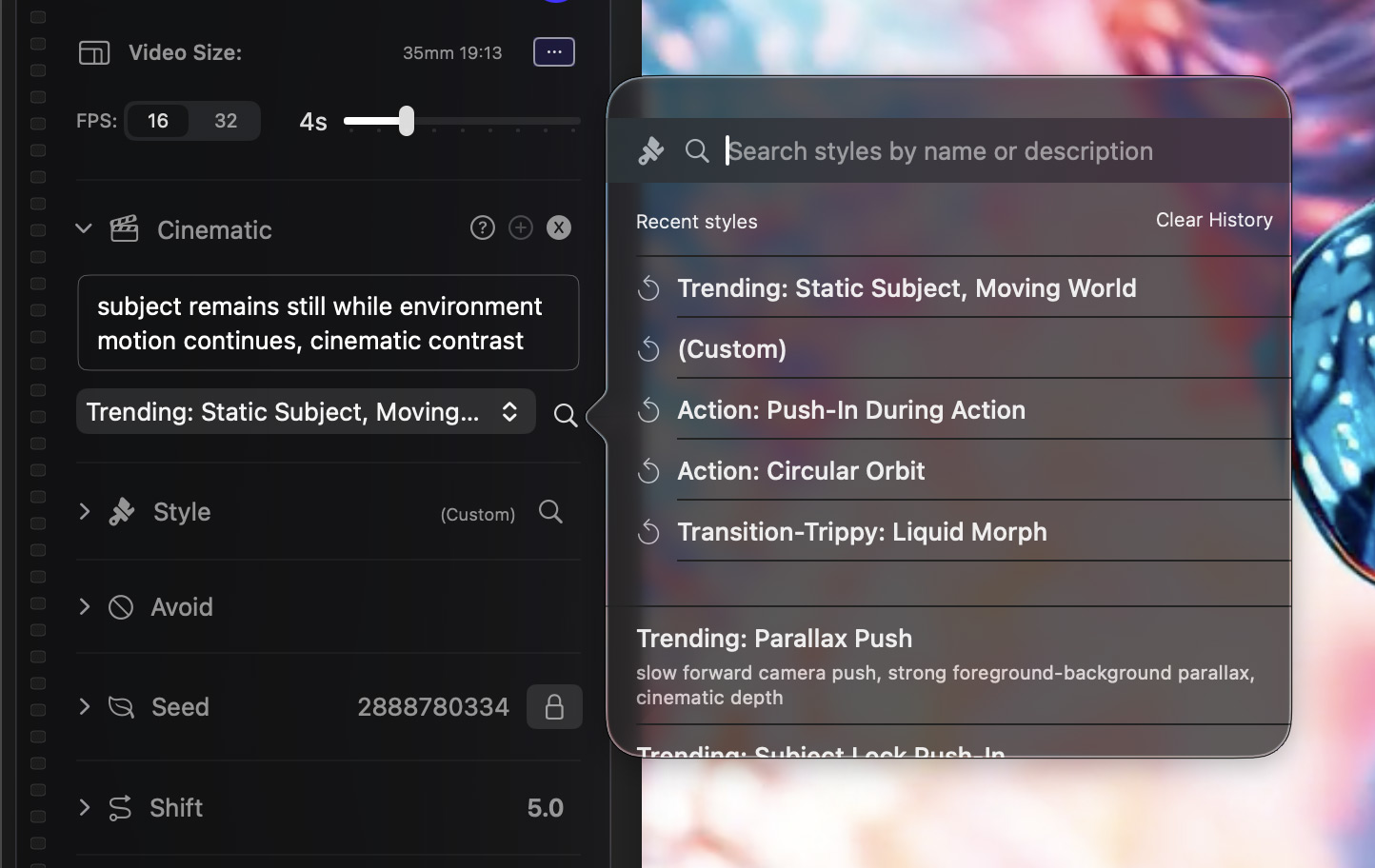Click Clear History link

coord(1213,220)
